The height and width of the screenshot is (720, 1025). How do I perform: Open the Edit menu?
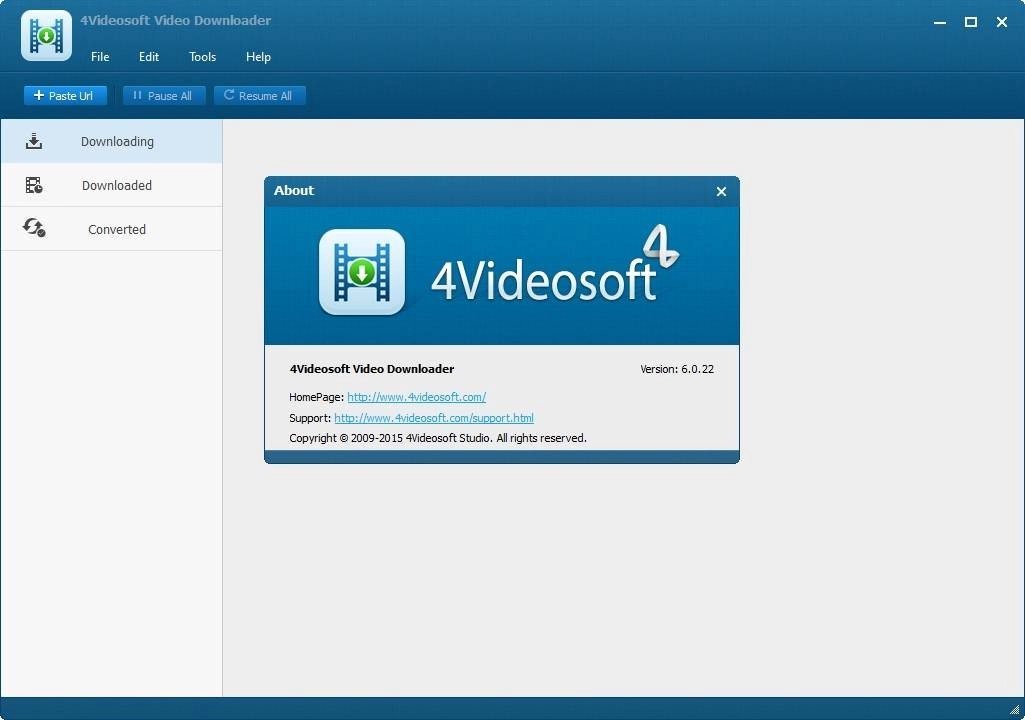[148, 57]
